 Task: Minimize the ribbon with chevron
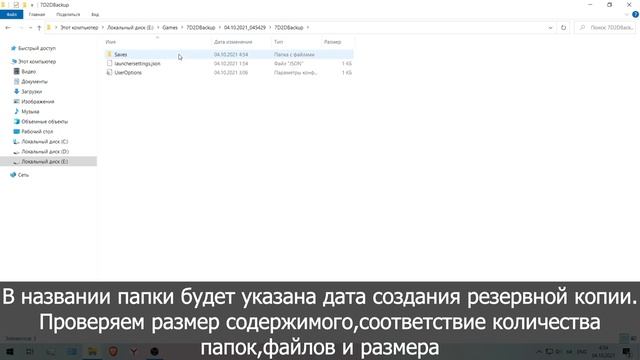(627, 15)
